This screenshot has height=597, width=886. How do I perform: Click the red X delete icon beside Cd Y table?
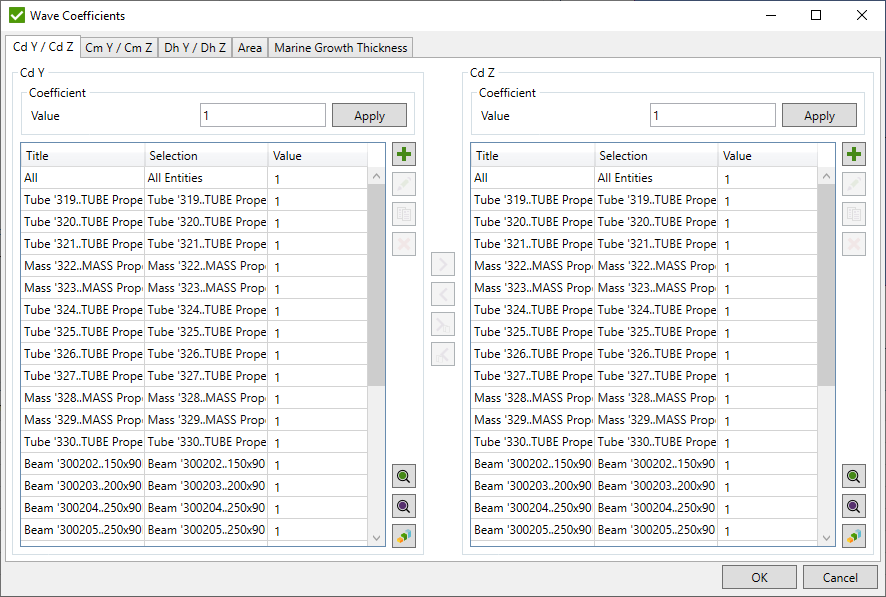(x=403, y=244)
